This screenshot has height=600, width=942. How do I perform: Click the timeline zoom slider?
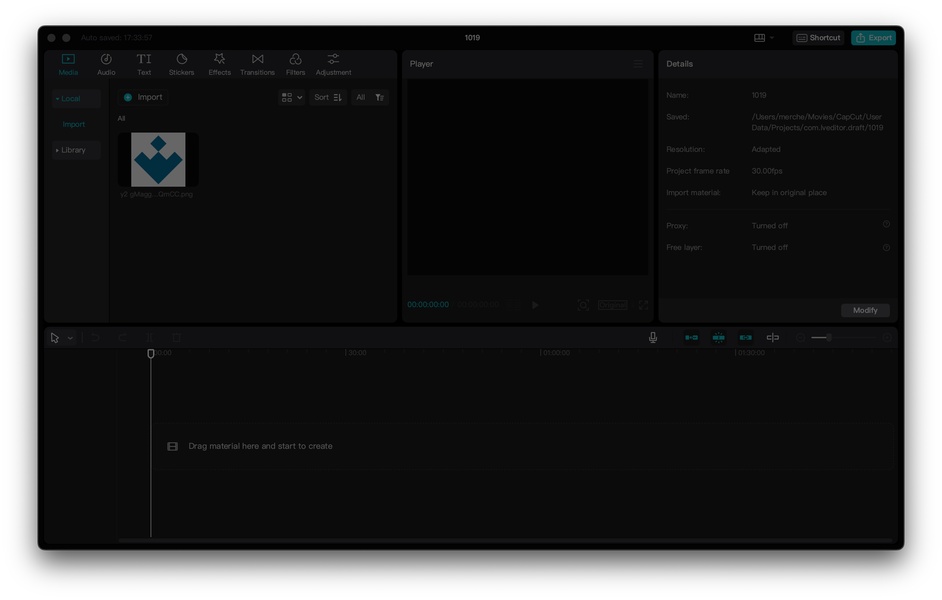(x=828, y=338)
